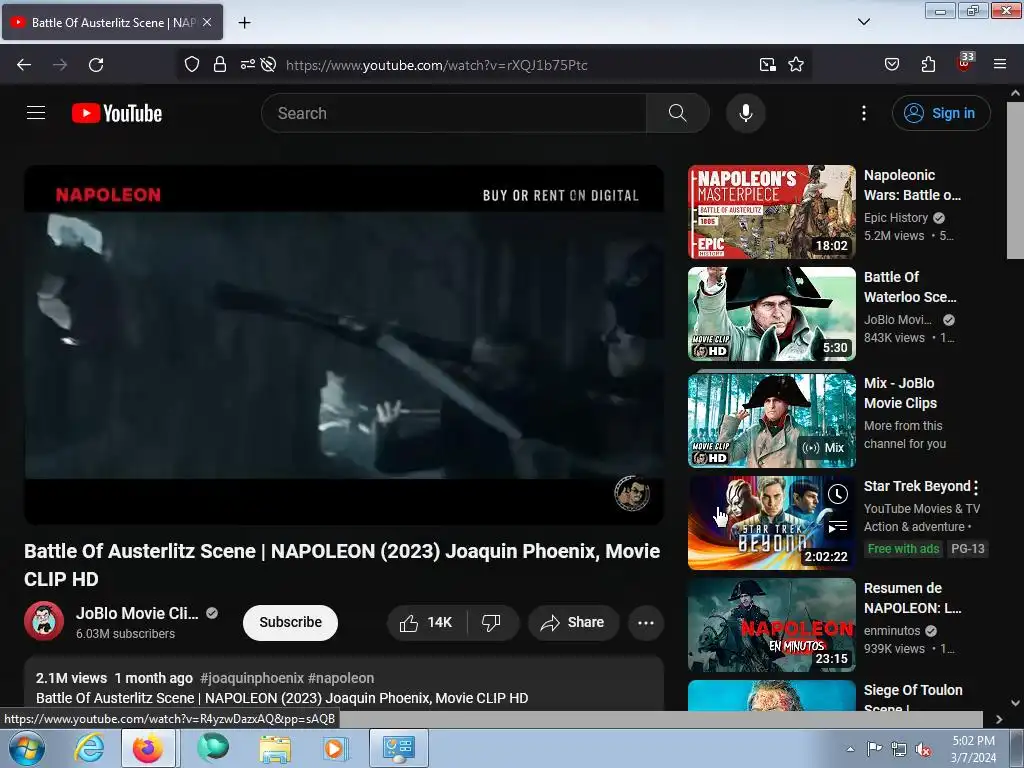This screenshot has width=1024, height=768.
Task: Open Napoleonic Wars: Battle o... title
Action: click(x=912, y=185)
